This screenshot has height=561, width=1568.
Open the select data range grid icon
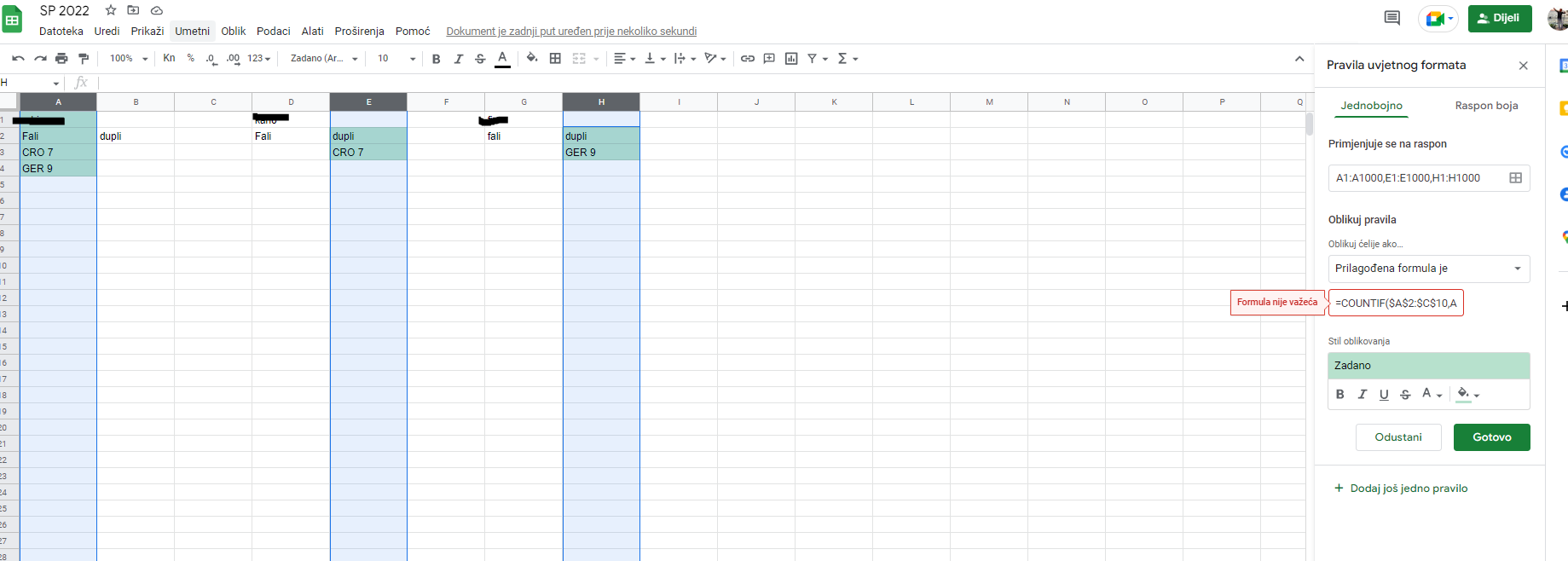(1515, 178)
